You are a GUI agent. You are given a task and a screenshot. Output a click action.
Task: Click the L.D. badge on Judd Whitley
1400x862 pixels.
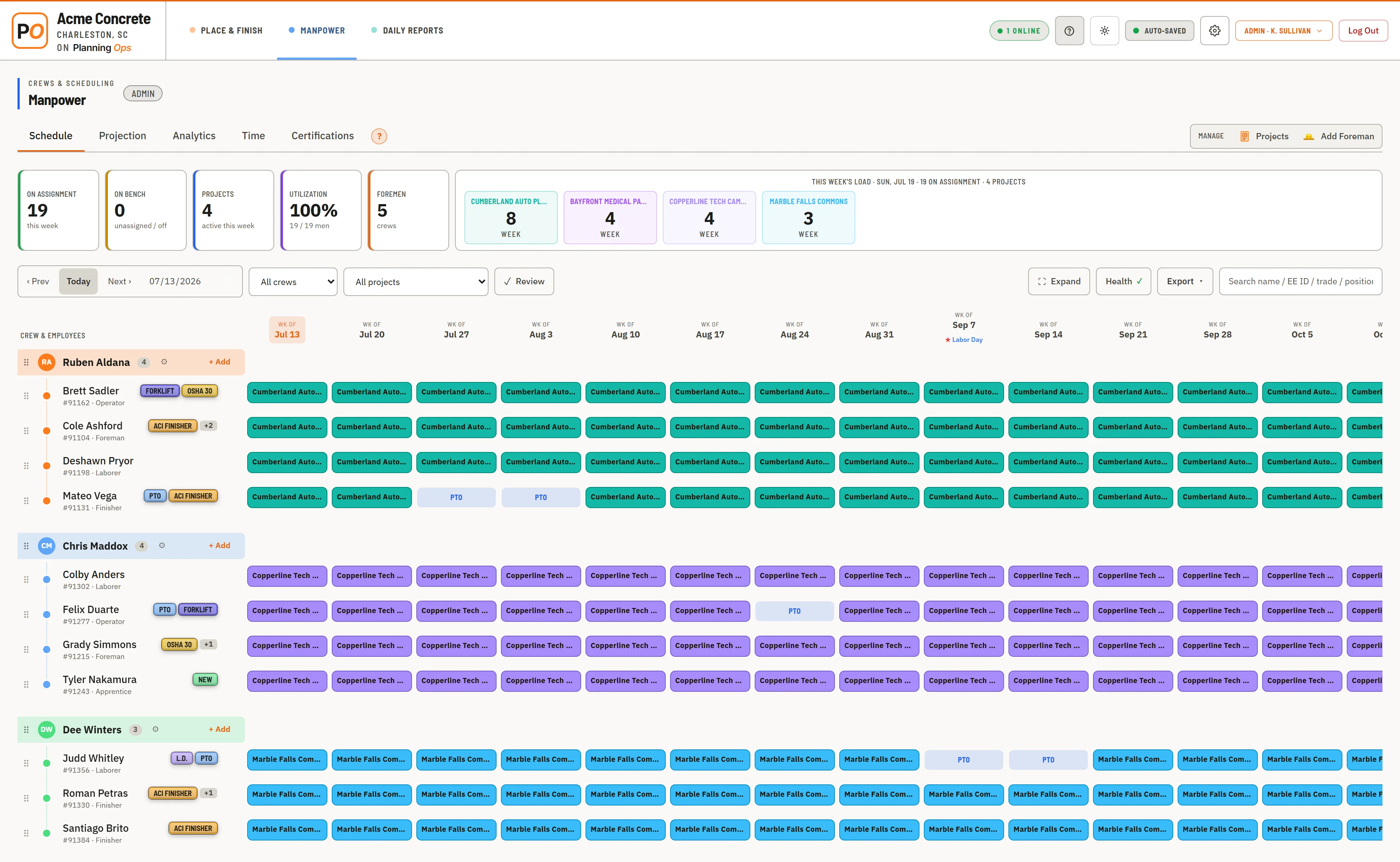pyautogui.click(x=182, y=758)
